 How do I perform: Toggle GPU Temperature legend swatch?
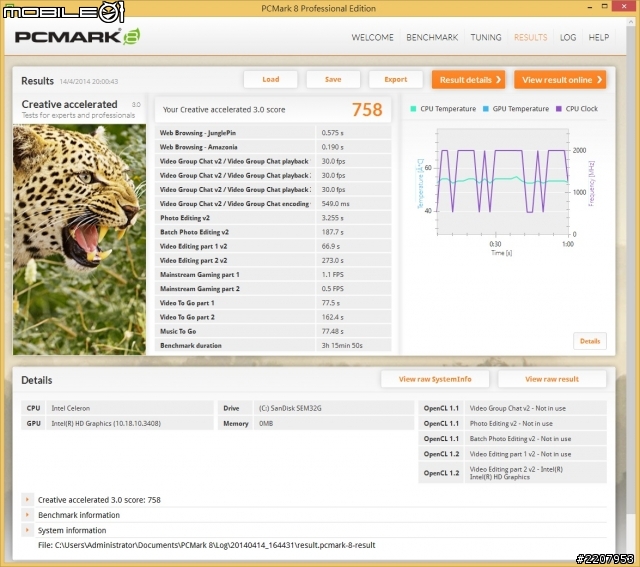click(486, 109)
